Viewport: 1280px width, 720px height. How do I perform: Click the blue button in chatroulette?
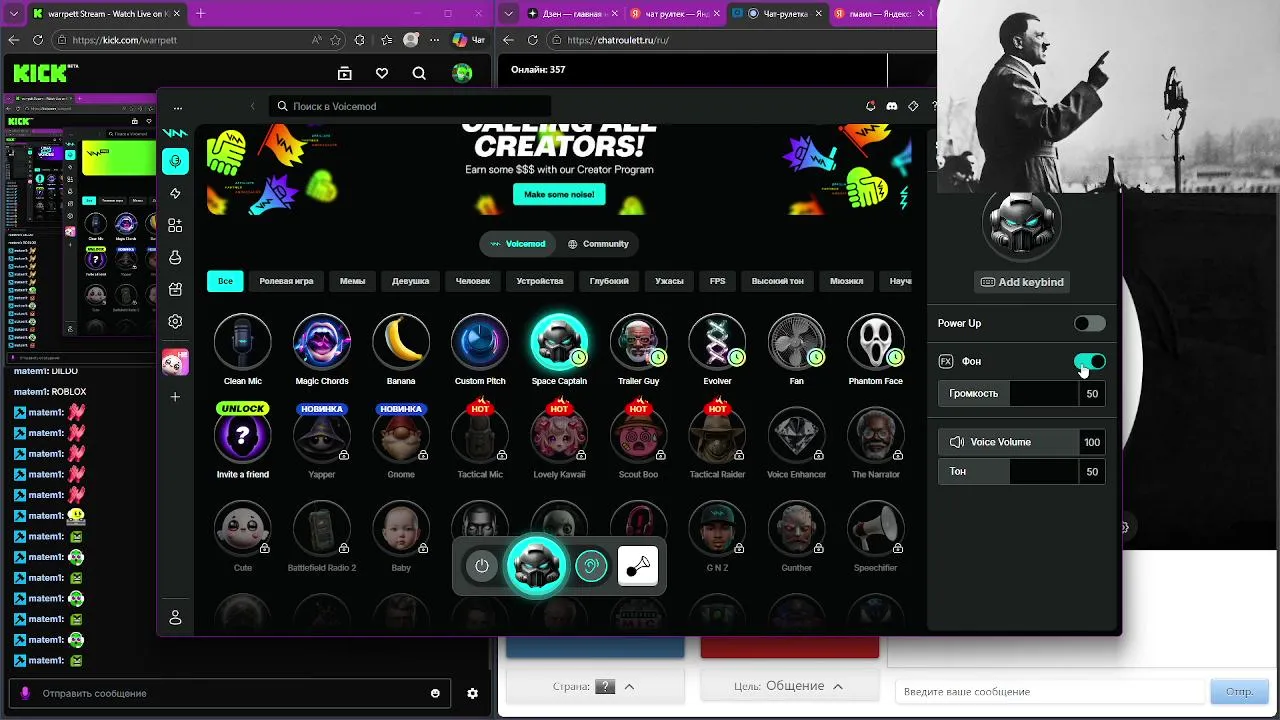[595, 648]
